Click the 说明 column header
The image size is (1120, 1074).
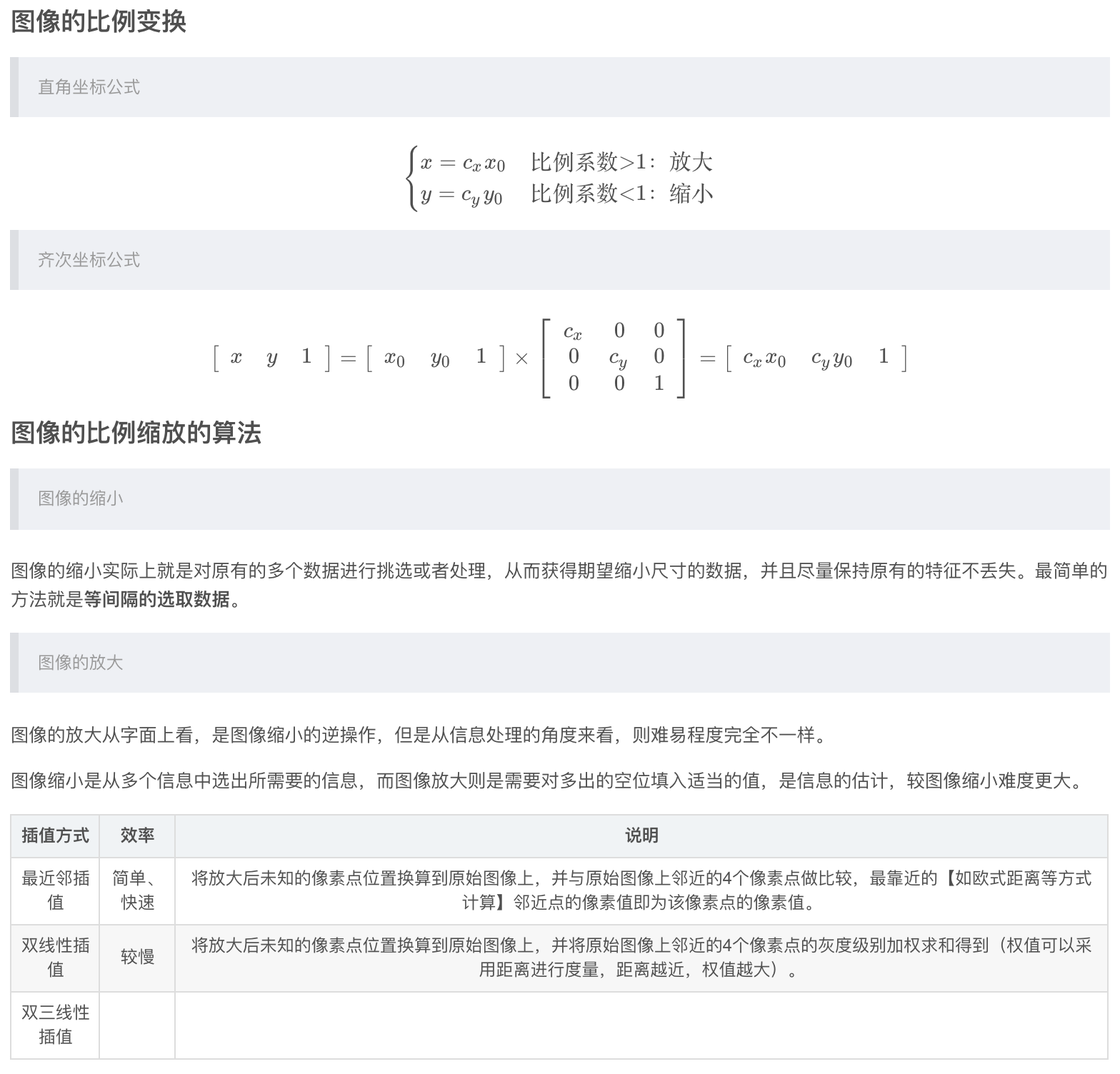pyautogui.click(x=641, y=835)
